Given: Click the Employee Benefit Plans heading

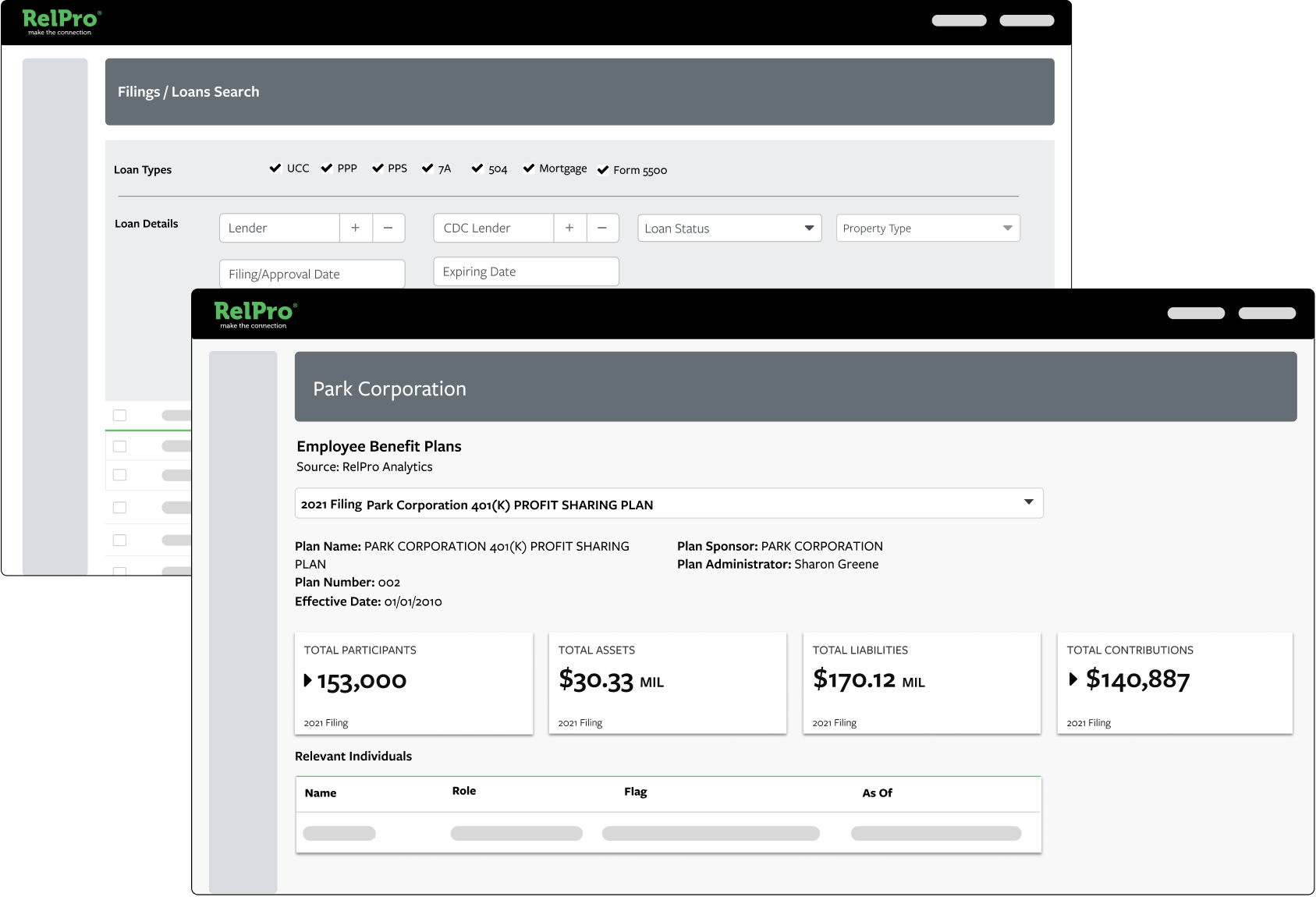Looking at the screenshot, I should pos(379,446).
